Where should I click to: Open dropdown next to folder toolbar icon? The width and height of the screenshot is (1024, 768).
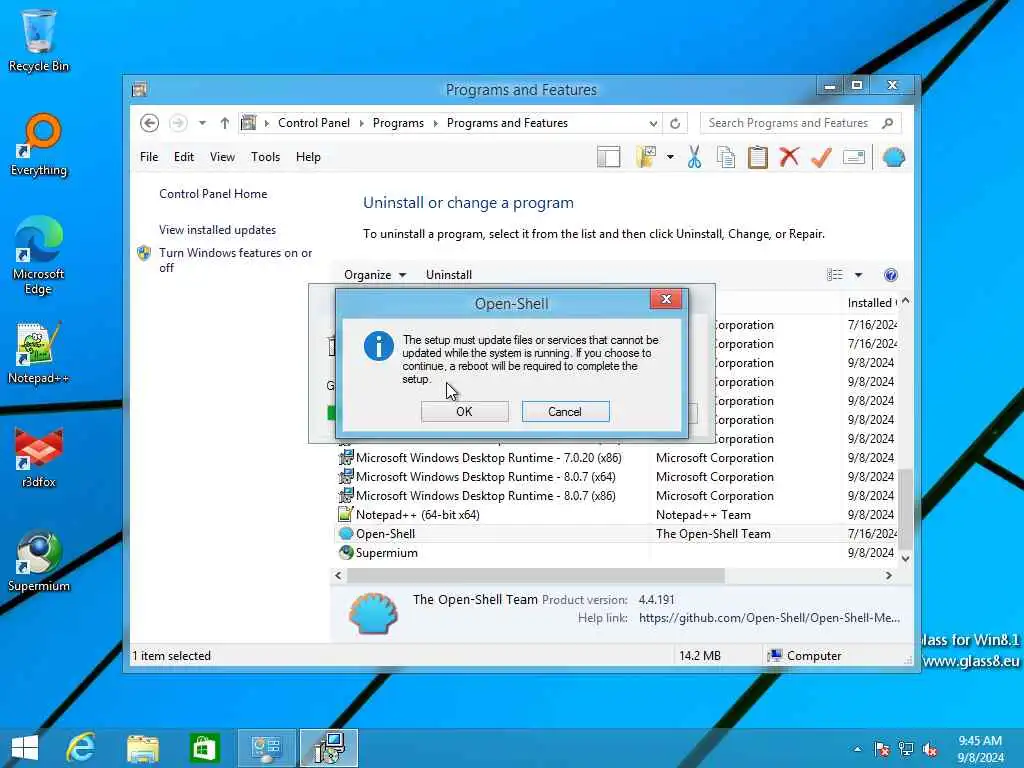point(670,157)
